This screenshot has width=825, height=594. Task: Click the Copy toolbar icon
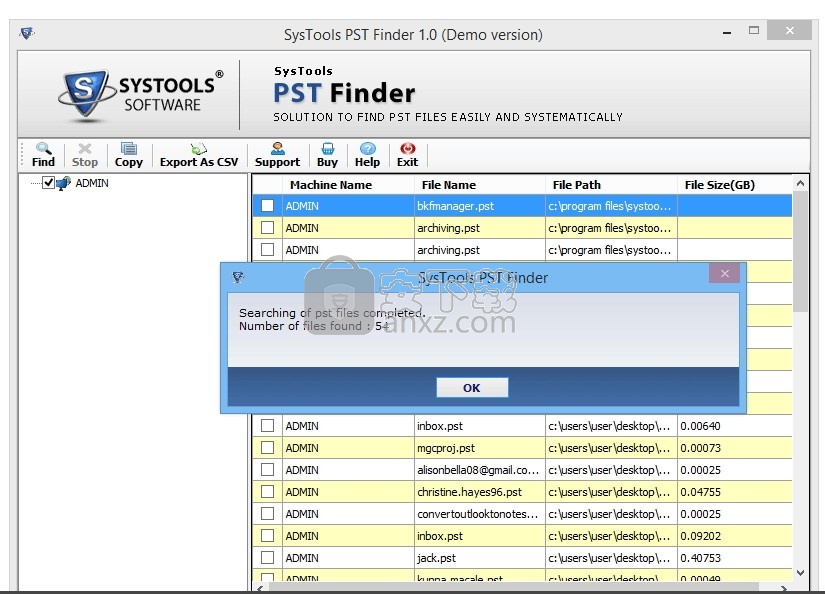point(128,155)
